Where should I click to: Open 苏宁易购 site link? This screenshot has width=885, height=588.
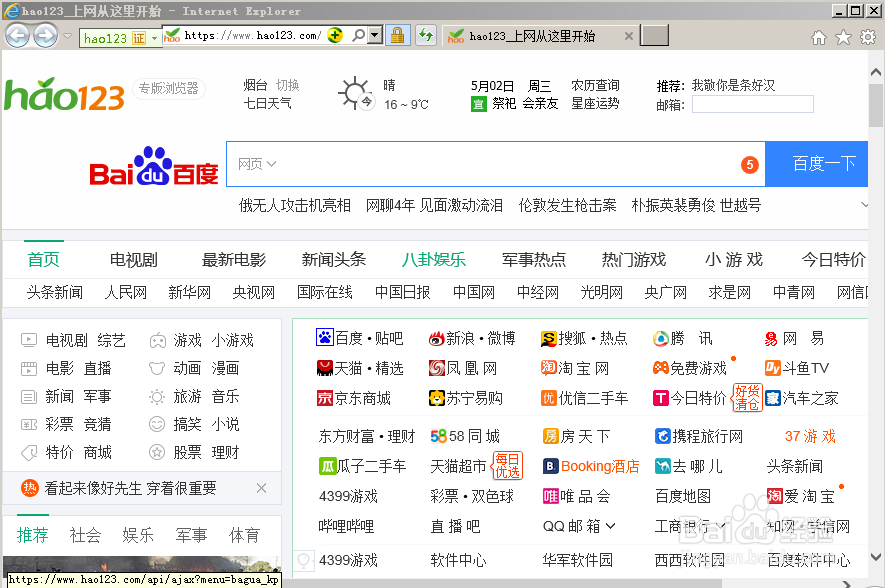pyautogui.click(x=466, y=398)
